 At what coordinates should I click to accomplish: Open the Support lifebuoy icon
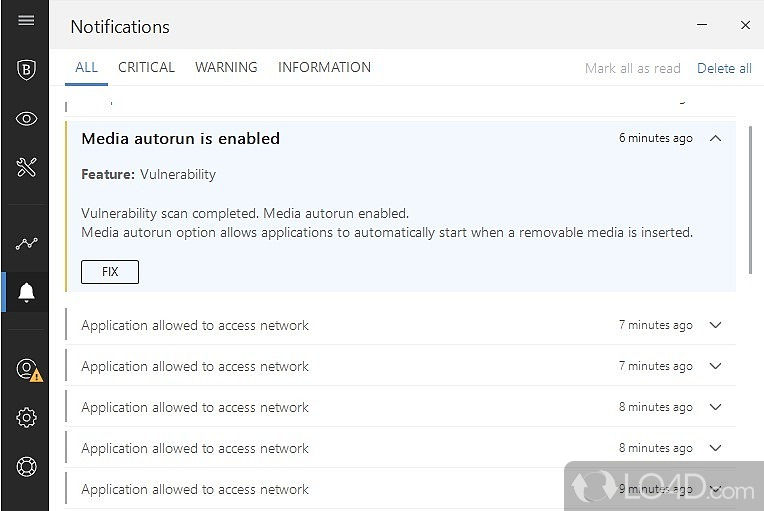[26, 466]
